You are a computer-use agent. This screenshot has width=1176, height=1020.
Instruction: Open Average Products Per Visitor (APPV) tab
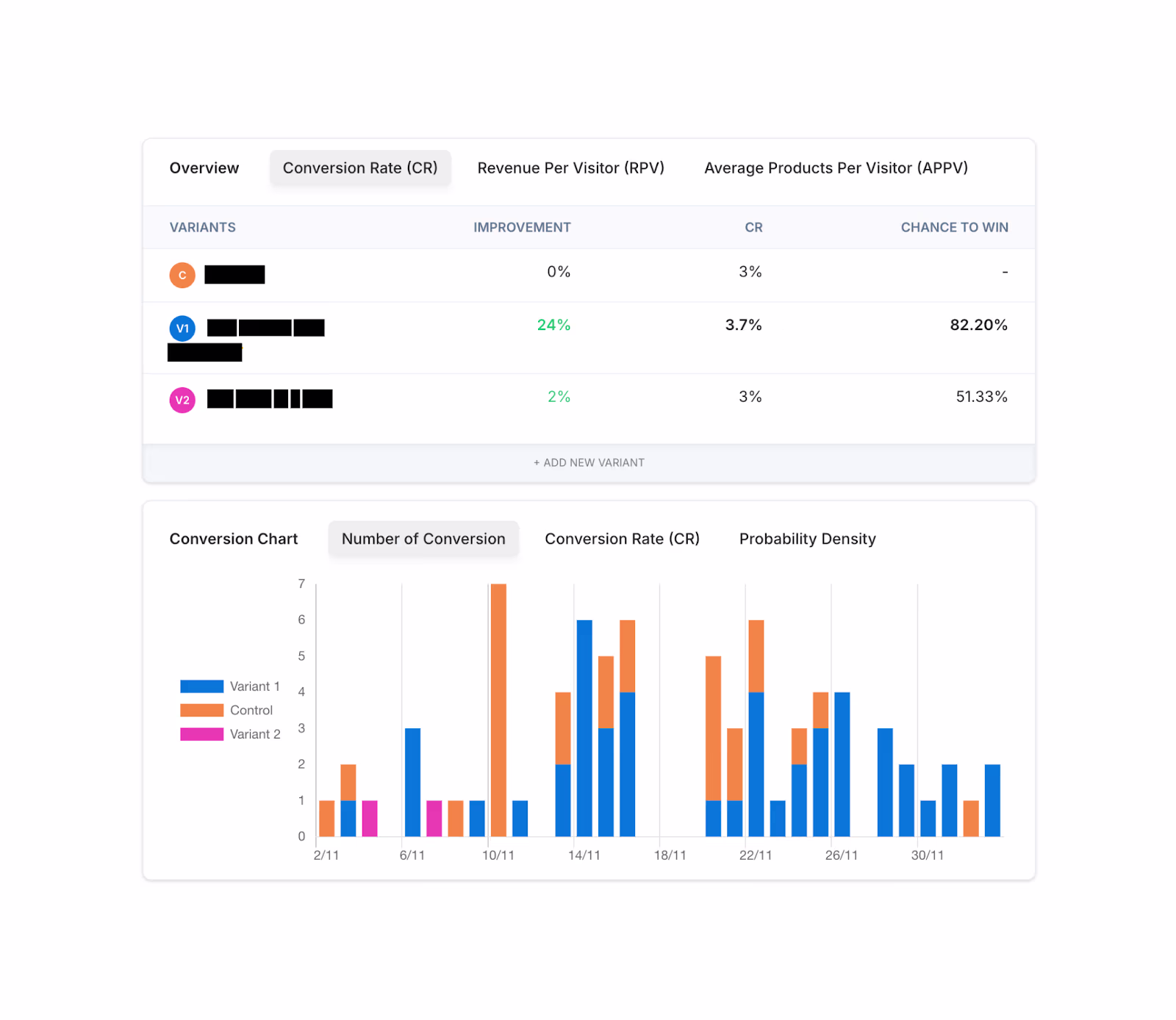pyautogui.click(x=836, y=168)
